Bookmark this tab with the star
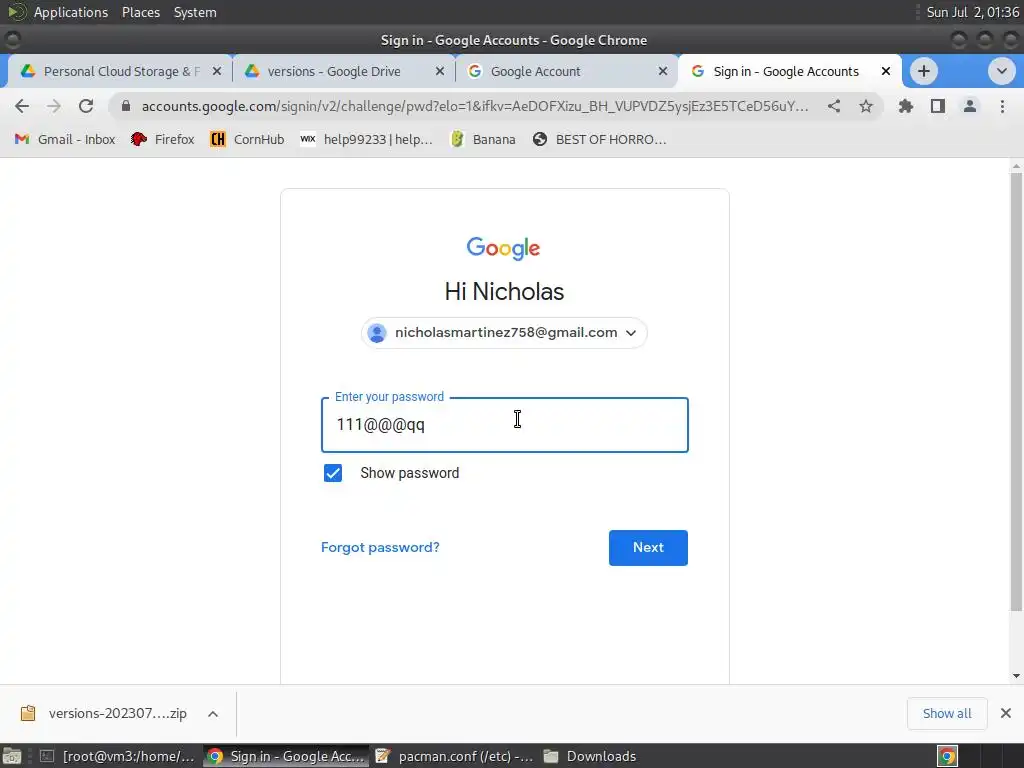This screenshot has height=768, width=1024. point(866,106)
